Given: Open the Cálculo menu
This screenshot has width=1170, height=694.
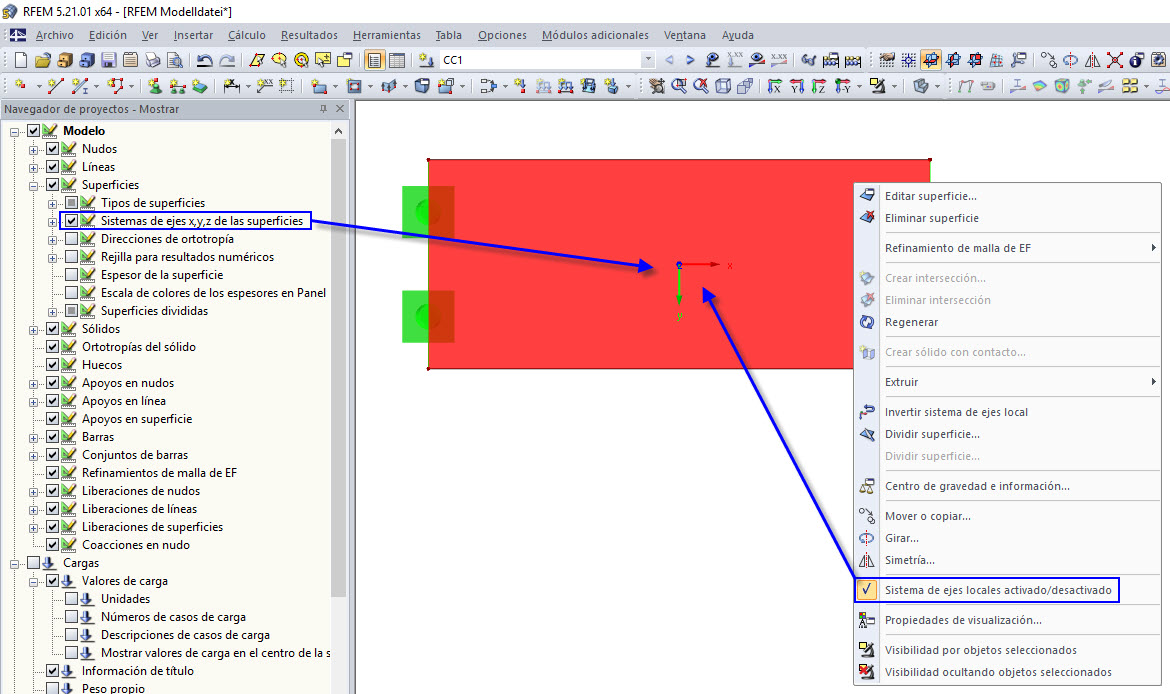Looking at the screenshot, I should click(x=246, y=35).
